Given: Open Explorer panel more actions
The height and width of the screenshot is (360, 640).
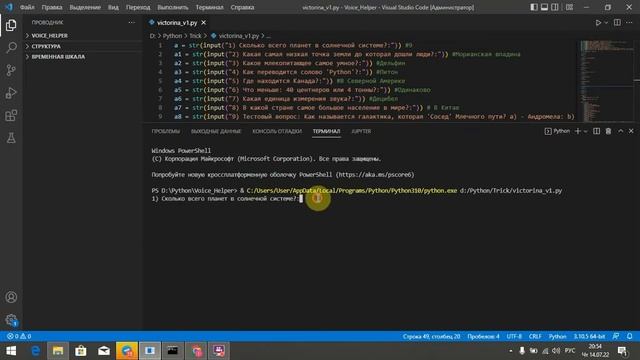Looking at the screenshot, I should pyautogui.click(x=131, y=23).
